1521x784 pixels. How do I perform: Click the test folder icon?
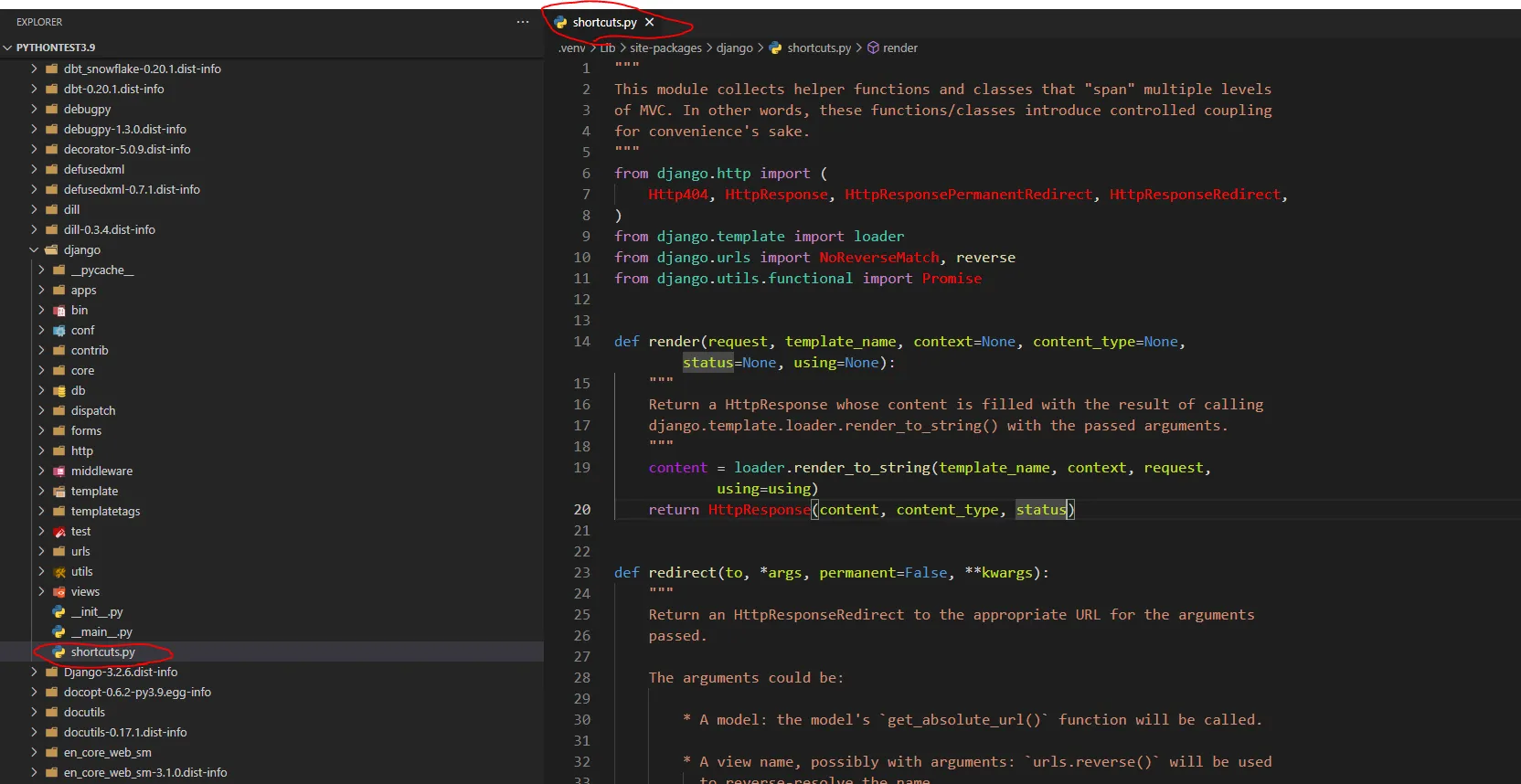pyautogui.click(x=59, y=532)
